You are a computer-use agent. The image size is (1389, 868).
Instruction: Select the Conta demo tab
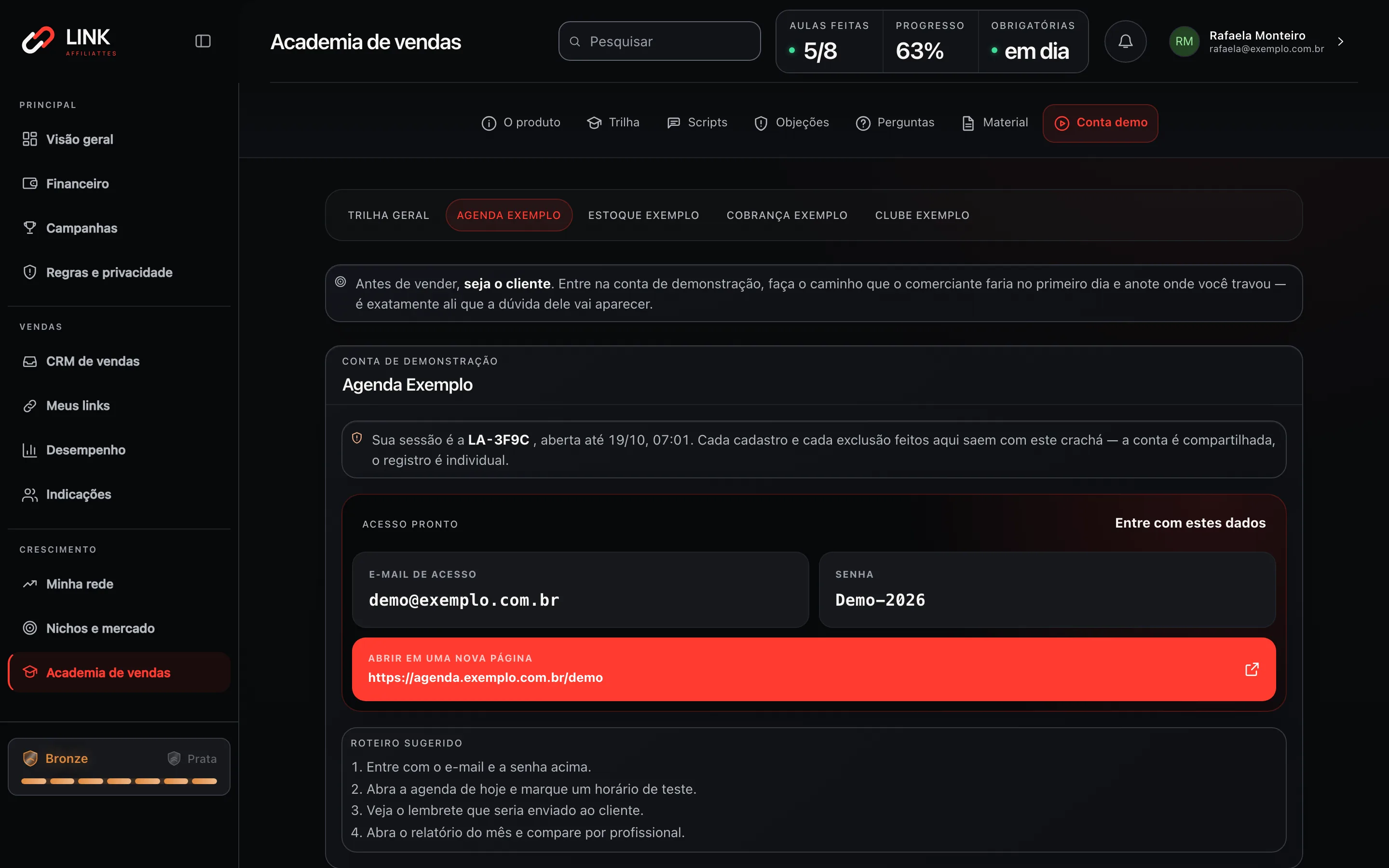point(1100,123)
